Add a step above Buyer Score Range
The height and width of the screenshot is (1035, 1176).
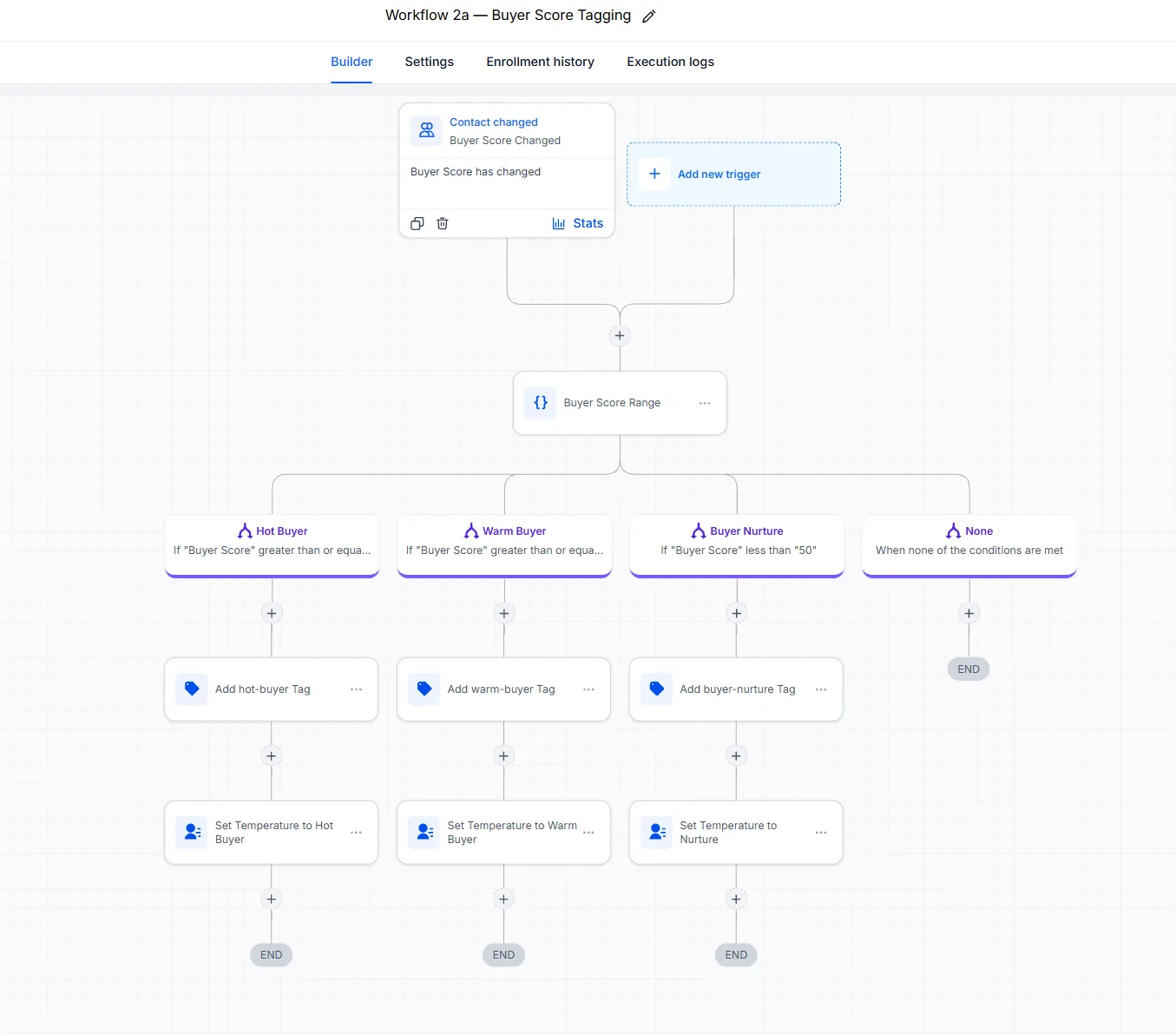click(620, 336)
